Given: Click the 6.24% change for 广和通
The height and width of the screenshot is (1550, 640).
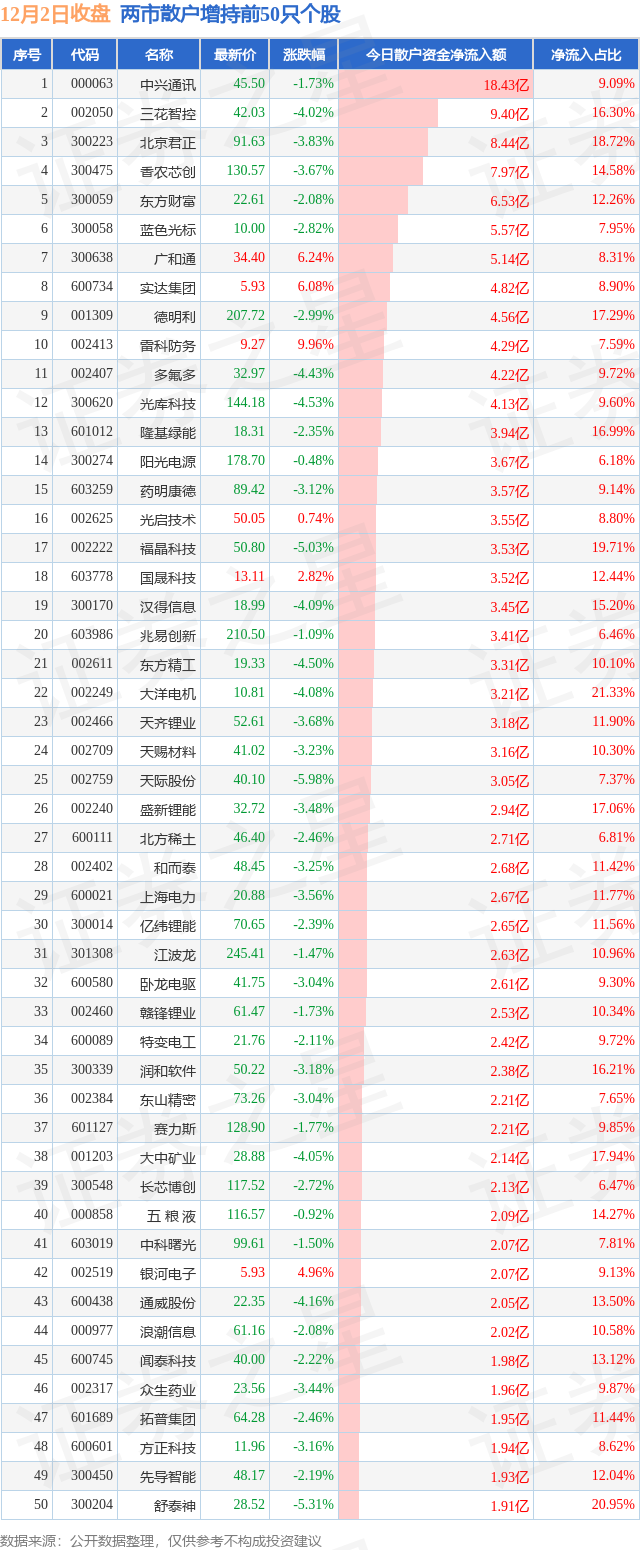Looking at the screenshot, I should click(316, 258).
